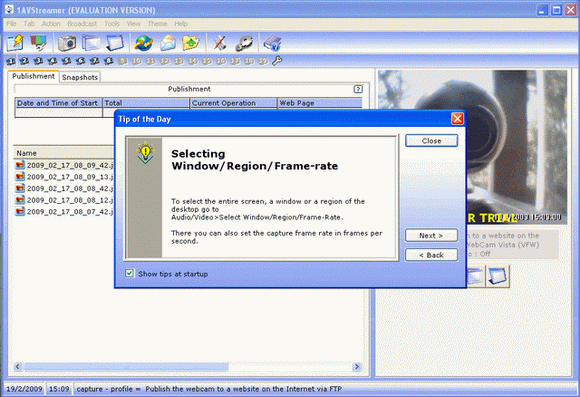
Task: Select numbered profile icon 1
Action: click(10, 61)
